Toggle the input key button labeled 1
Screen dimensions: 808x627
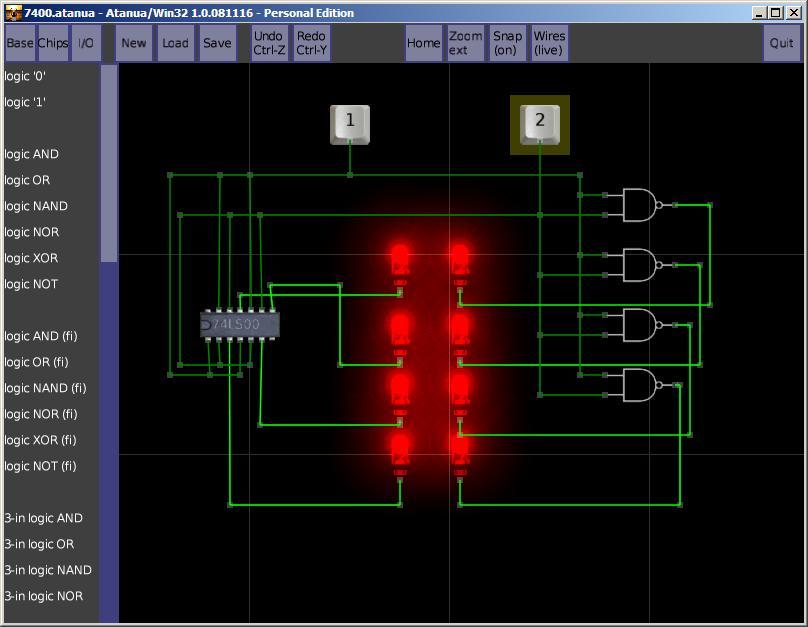point(350,124)
